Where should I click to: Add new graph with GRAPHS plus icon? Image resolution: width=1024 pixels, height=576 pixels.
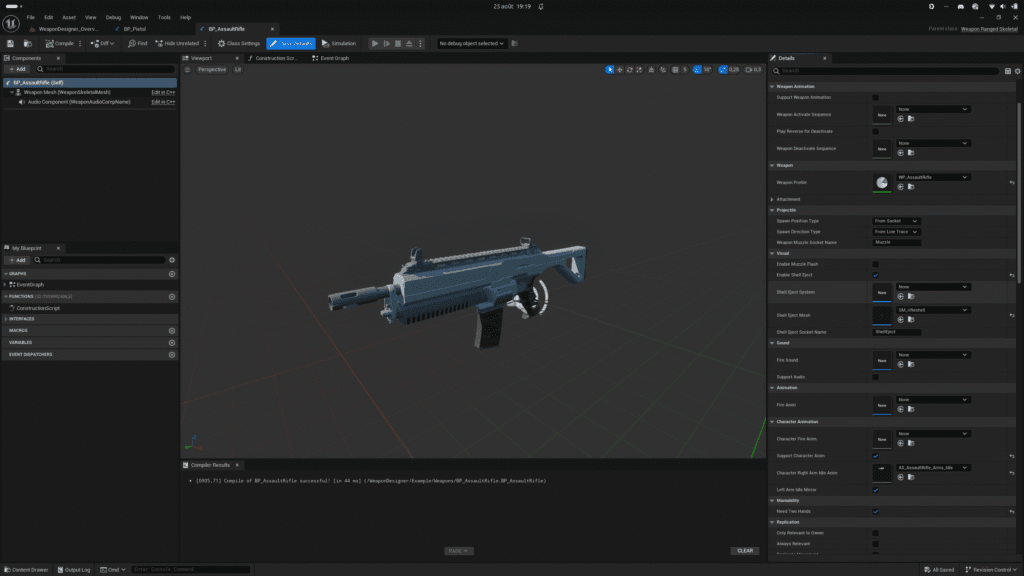pyautogui.click(x=172, y=274)
